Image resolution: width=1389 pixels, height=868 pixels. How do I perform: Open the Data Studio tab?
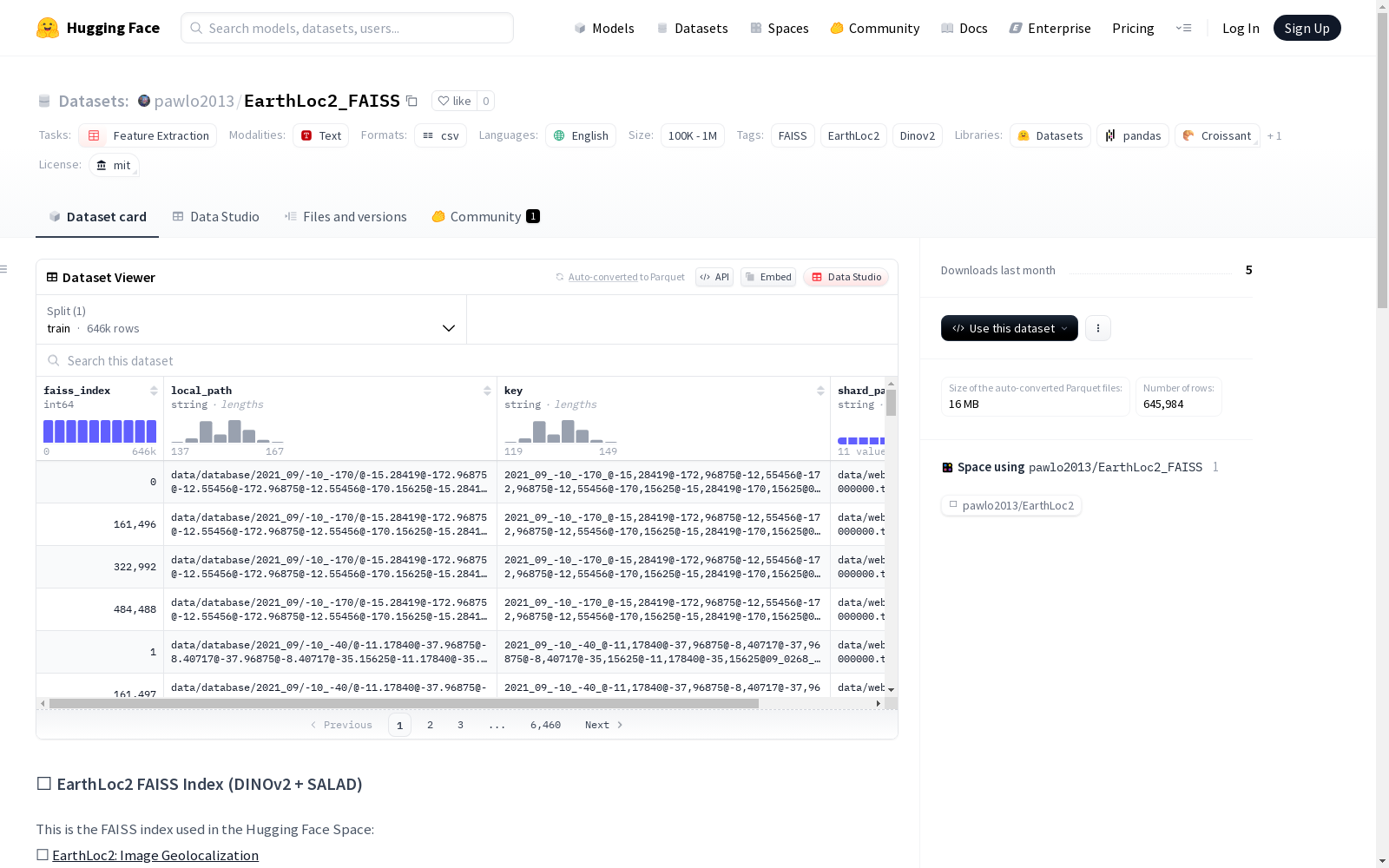coord(215,217)
